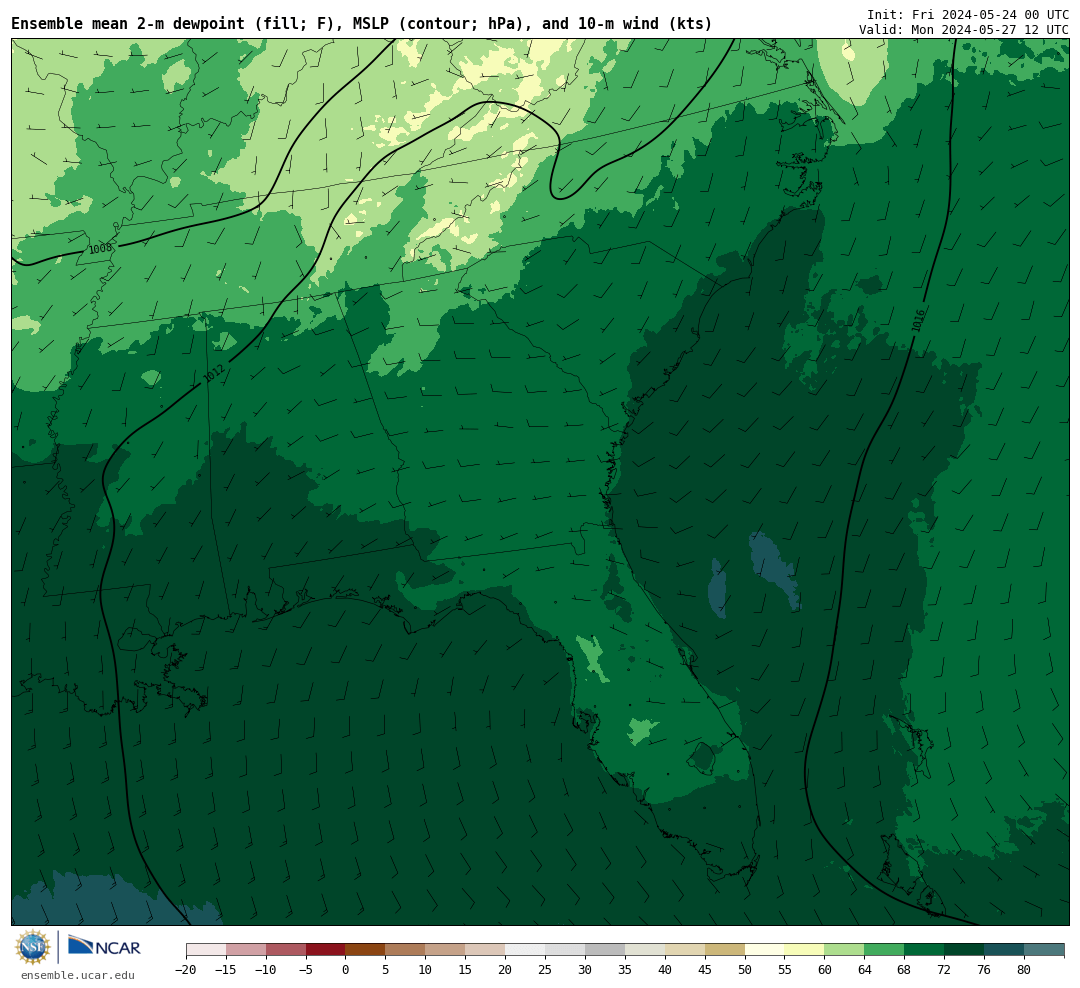
Task: Click the colorbar tick label 80
Action: 1024,970
